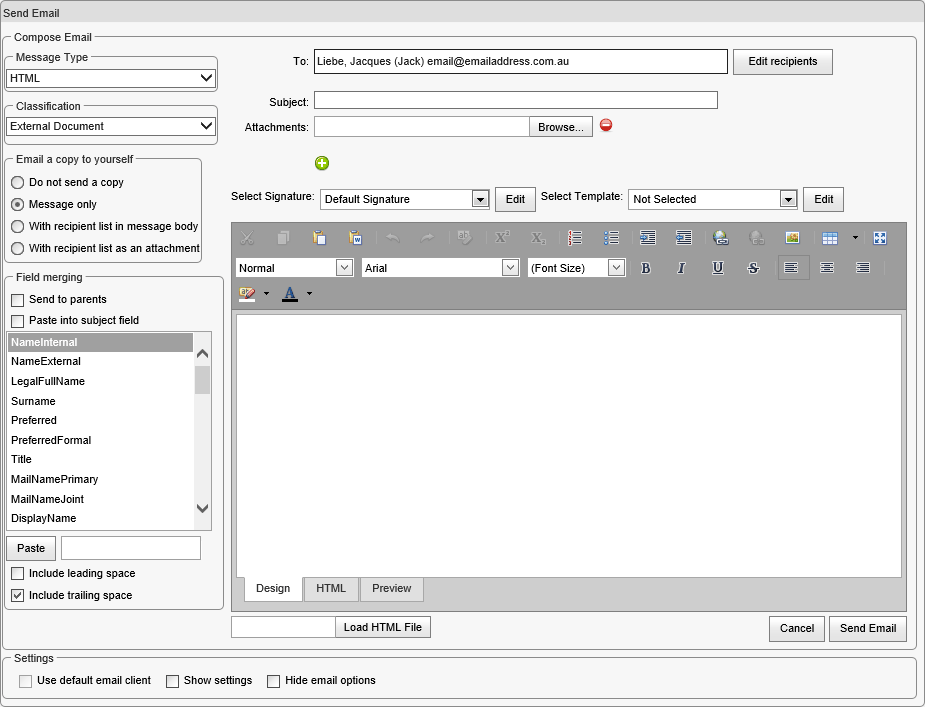Click the Indent icon
The width and height of the screenshot is (925, 707).
(648, 238)
